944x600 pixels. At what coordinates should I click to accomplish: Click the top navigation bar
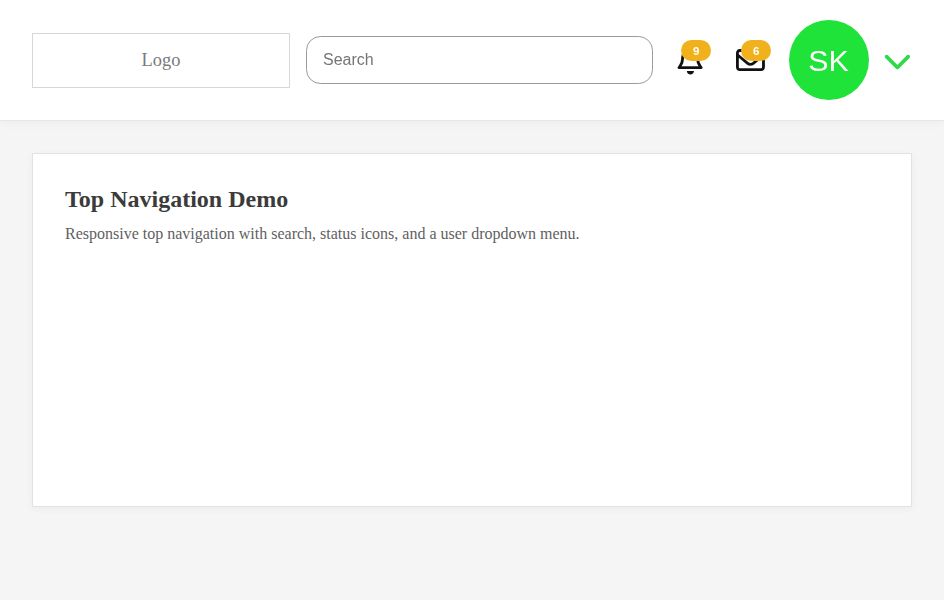click(x=472, y=15)
